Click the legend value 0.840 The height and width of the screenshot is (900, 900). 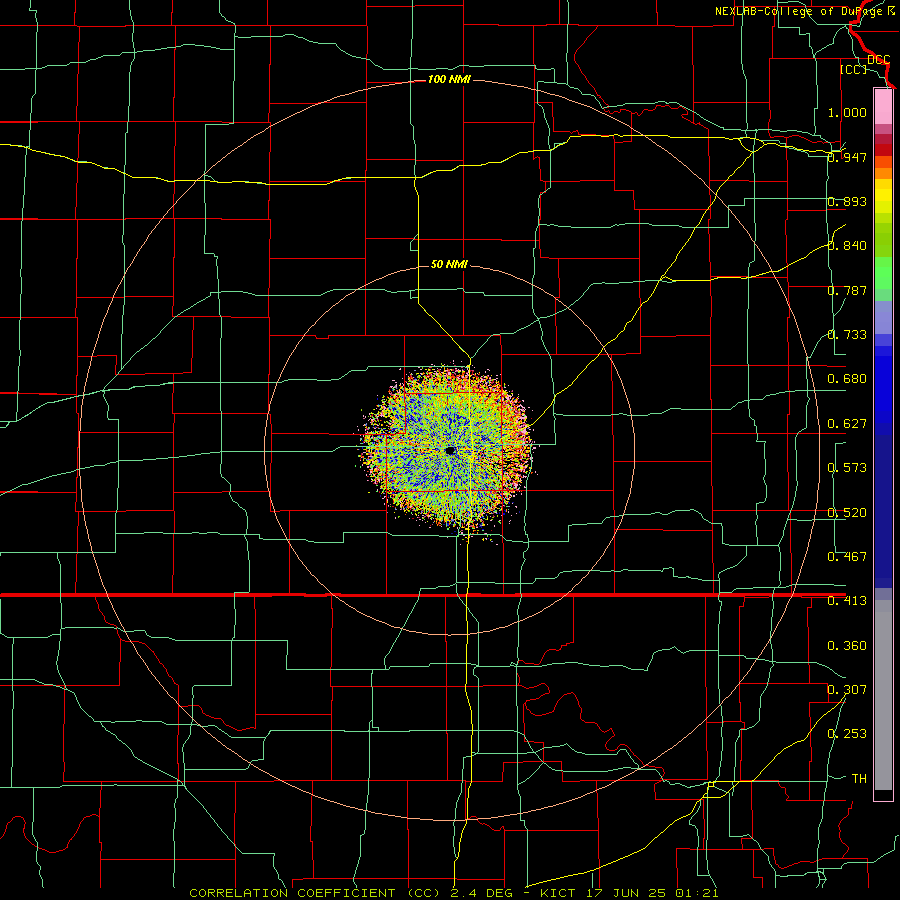pos(847,246)
